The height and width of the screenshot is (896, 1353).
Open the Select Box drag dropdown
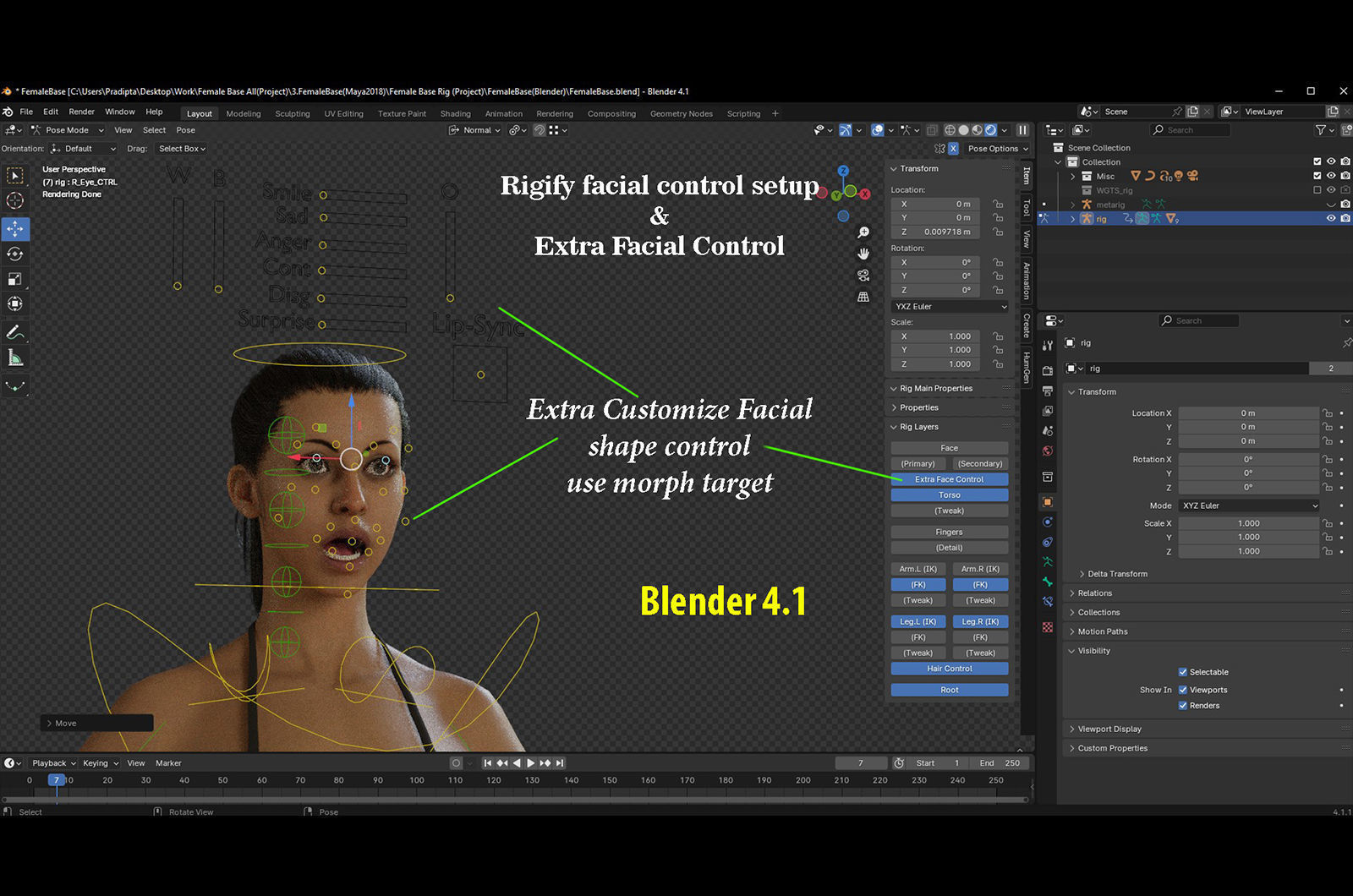tap(182, 149)
